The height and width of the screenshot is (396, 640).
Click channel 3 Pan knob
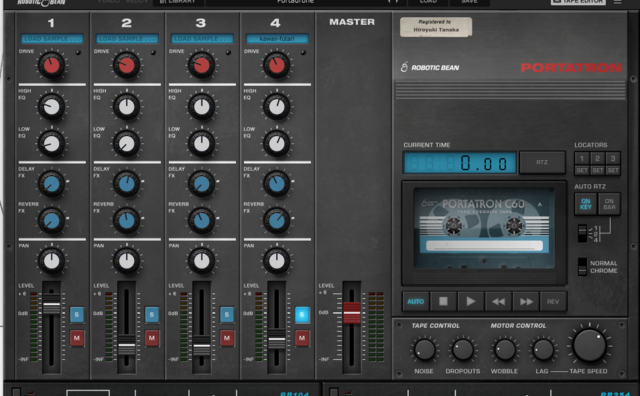(x=202, y=261)
